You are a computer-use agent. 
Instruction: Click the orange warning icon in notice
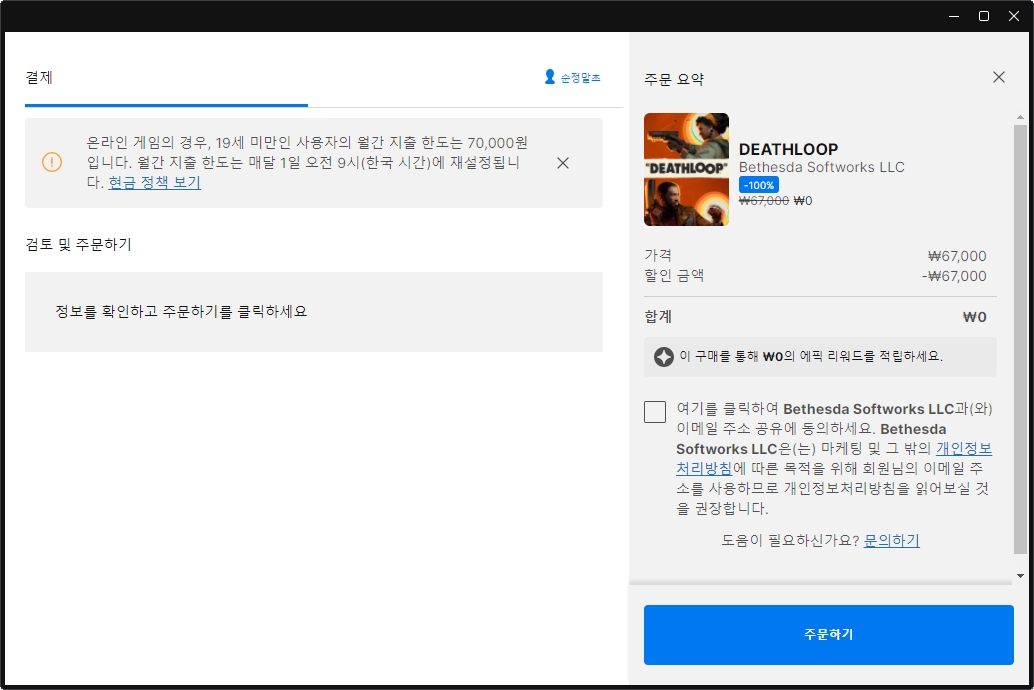(52, 162)
